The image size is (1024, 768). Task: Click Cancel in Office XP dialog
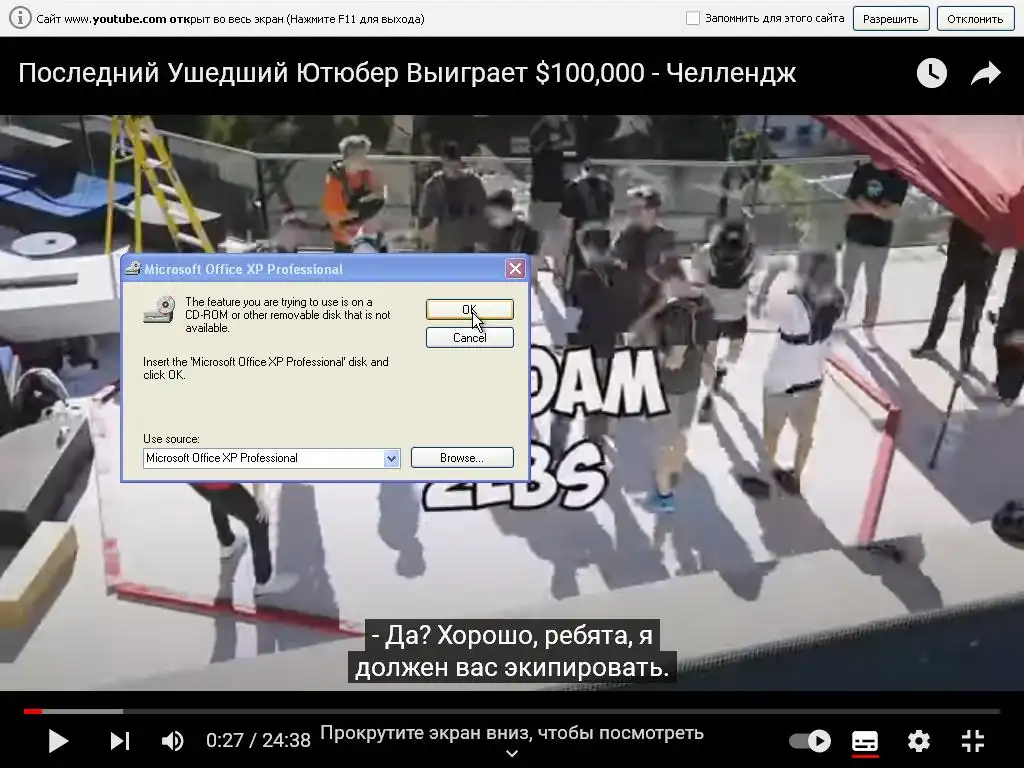point(470,338)
